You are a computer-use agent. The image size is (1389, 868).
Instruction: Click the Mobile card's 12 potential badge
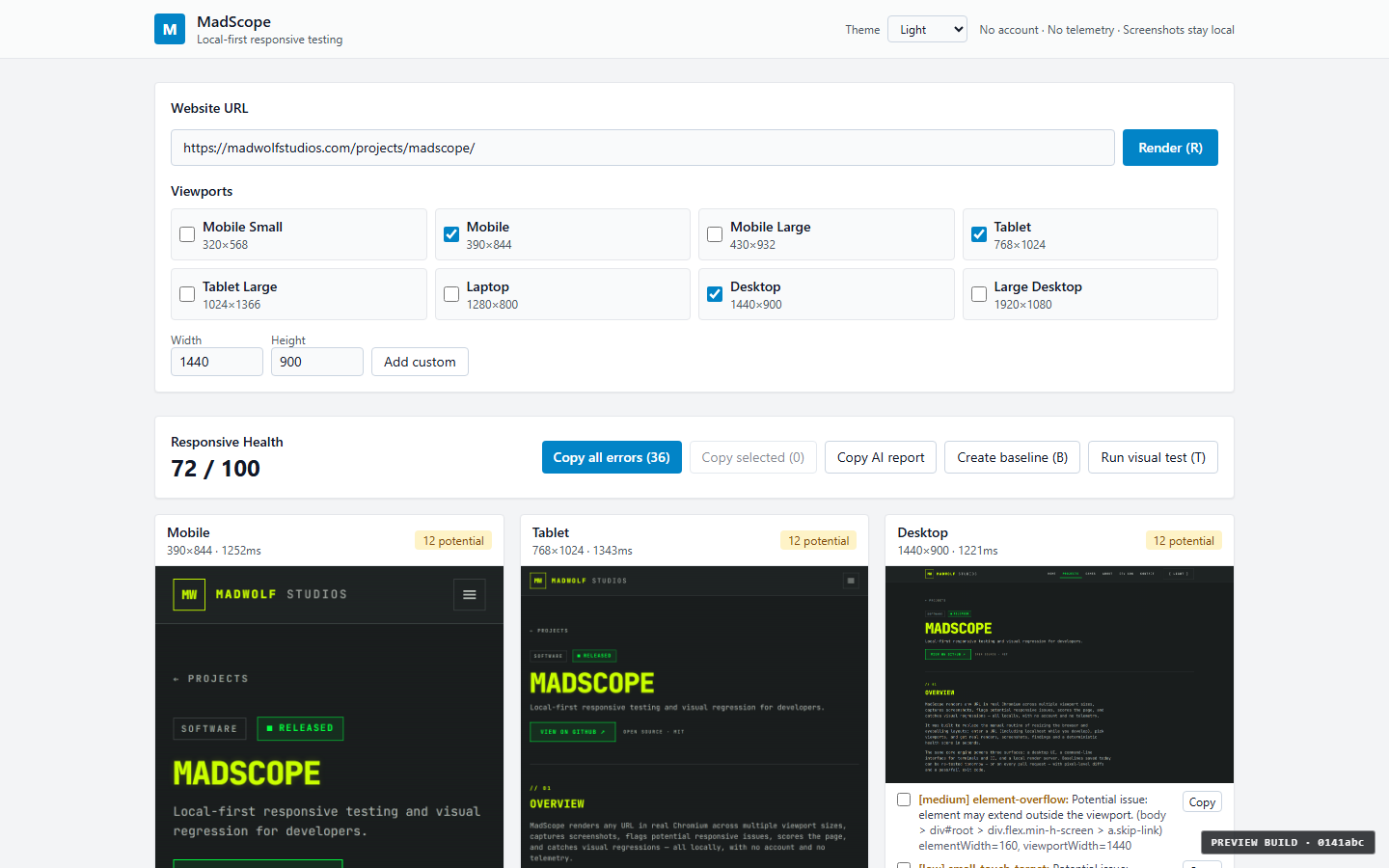453,540
